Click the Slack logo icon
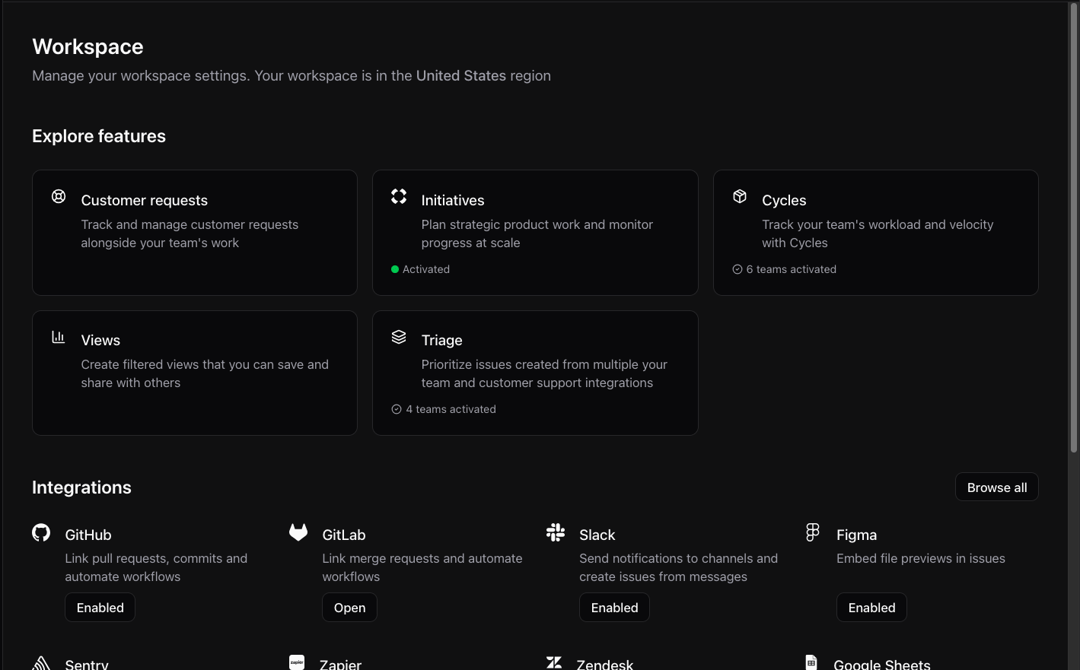This screenshot has width=1080, height=670. point(555,533)
